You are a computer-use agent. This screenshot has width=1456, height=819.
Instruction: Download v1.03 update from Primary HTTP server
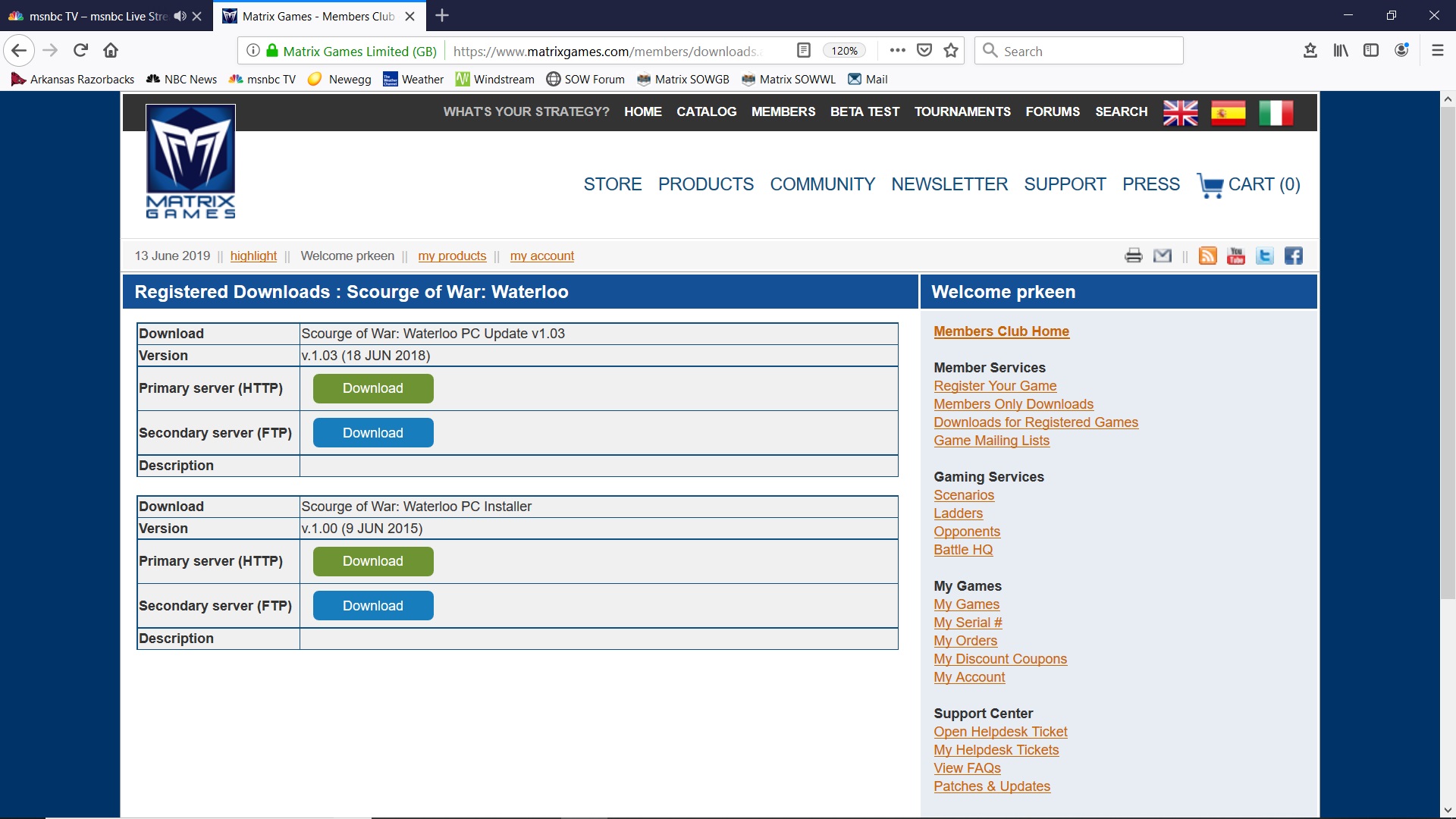[373, 388]
